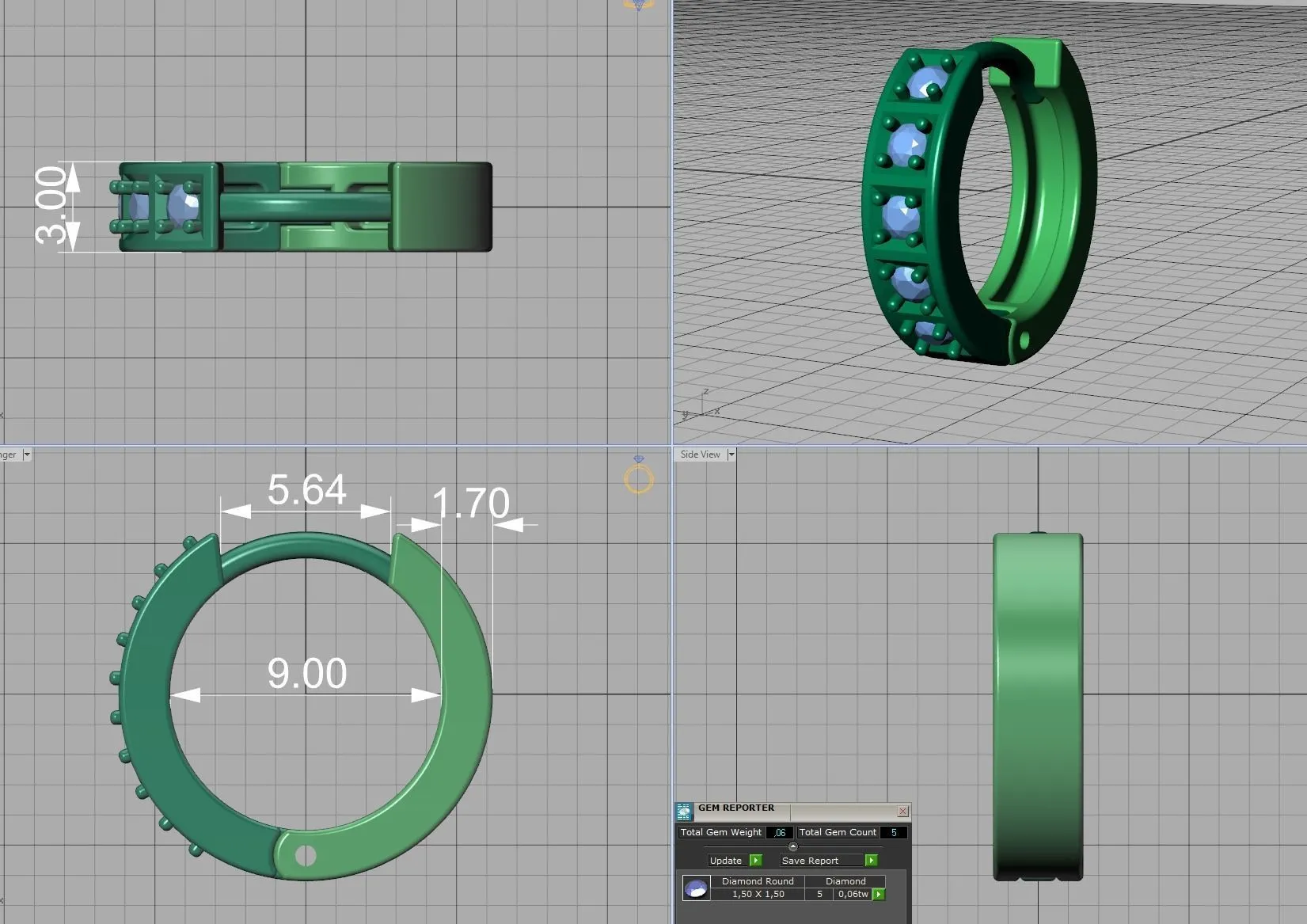Viewport: 1307px width, 924px height.
Task: Click the Through Finger viewport title label
Action: [x=9, y=454]
